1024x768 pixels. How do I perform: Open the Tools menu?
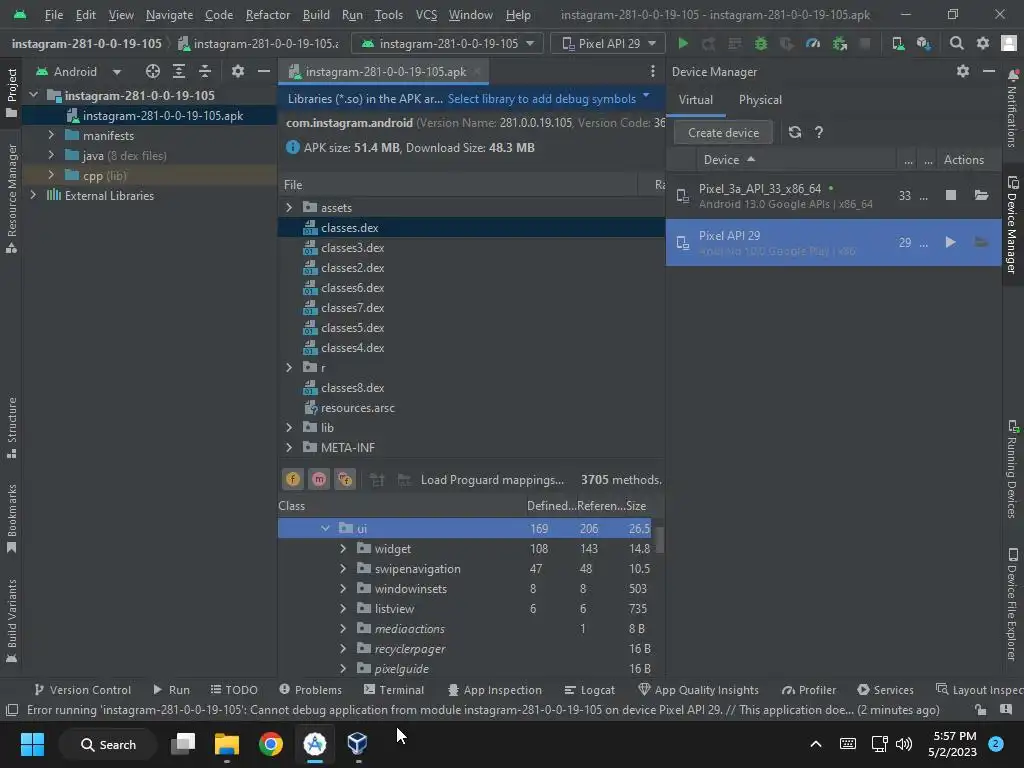(x=389, y=14)
